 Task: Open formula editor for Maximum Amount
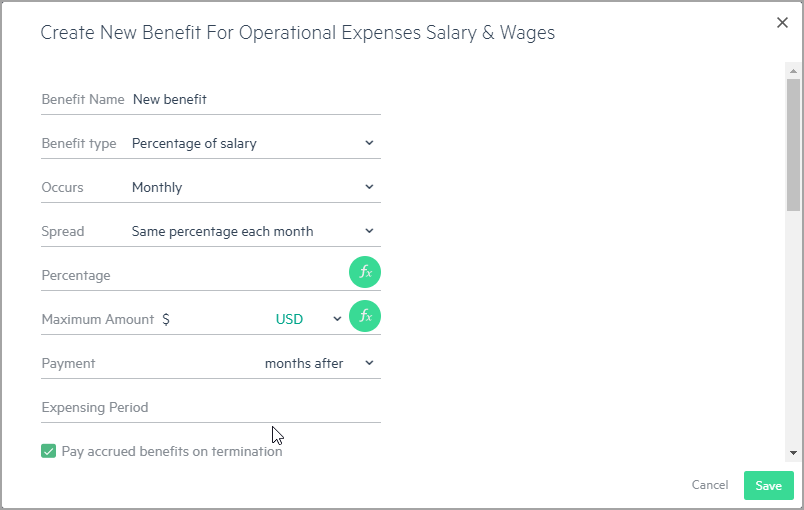[365, 316]
